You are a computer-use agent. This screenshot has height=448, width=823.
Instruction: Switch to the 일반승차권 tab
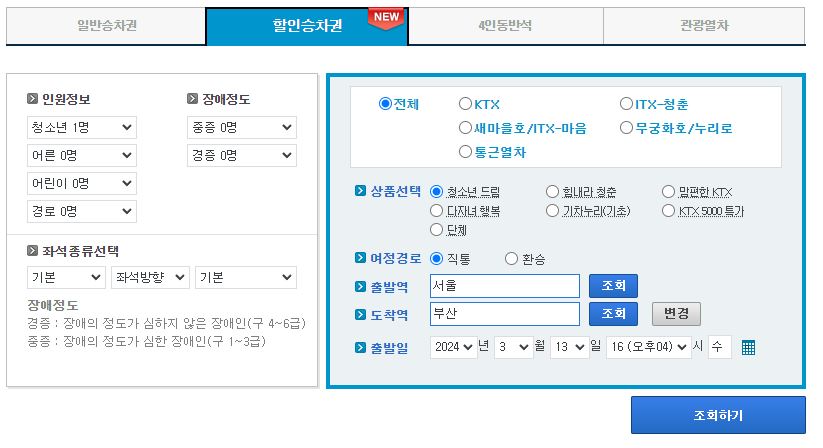[107, 25]
